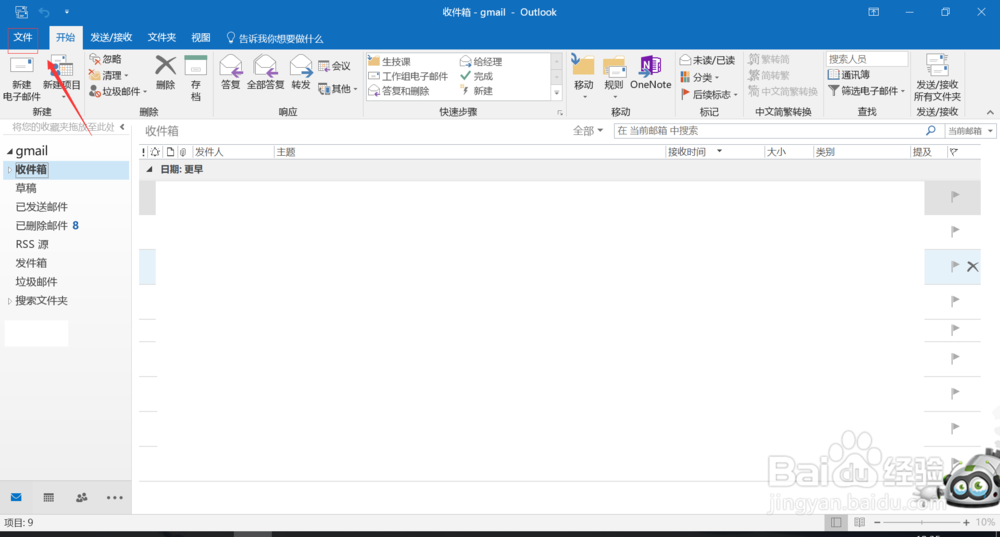This screenshot has height=537, width=1000.
Task: Toggle 未读/已读 status
Action: click(x=707, y=60)
